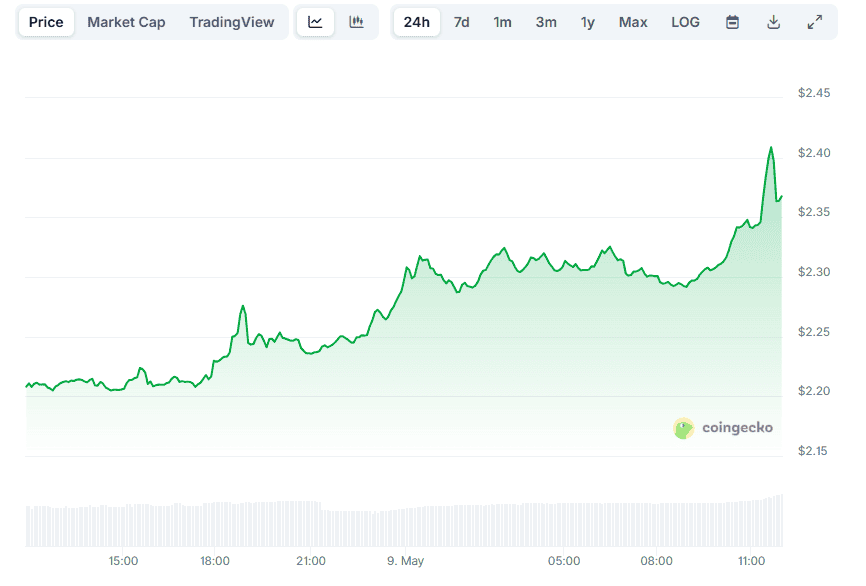Click the $2.35 axis label
Screen dimensions: 866x586
tap(814, 212)
